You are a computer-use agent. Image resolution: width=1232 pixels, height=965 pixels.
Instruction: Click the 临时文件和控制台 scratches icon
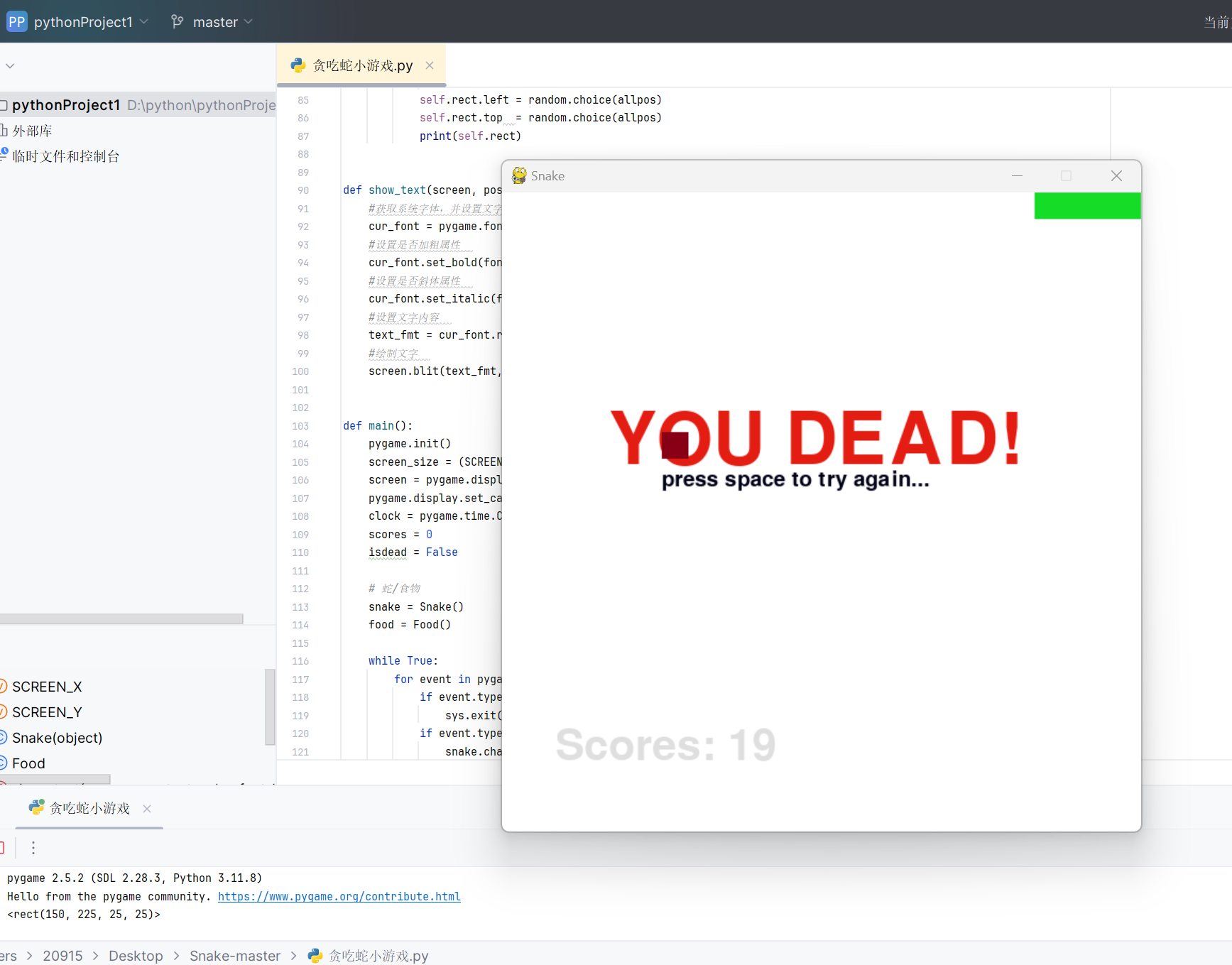4,154
